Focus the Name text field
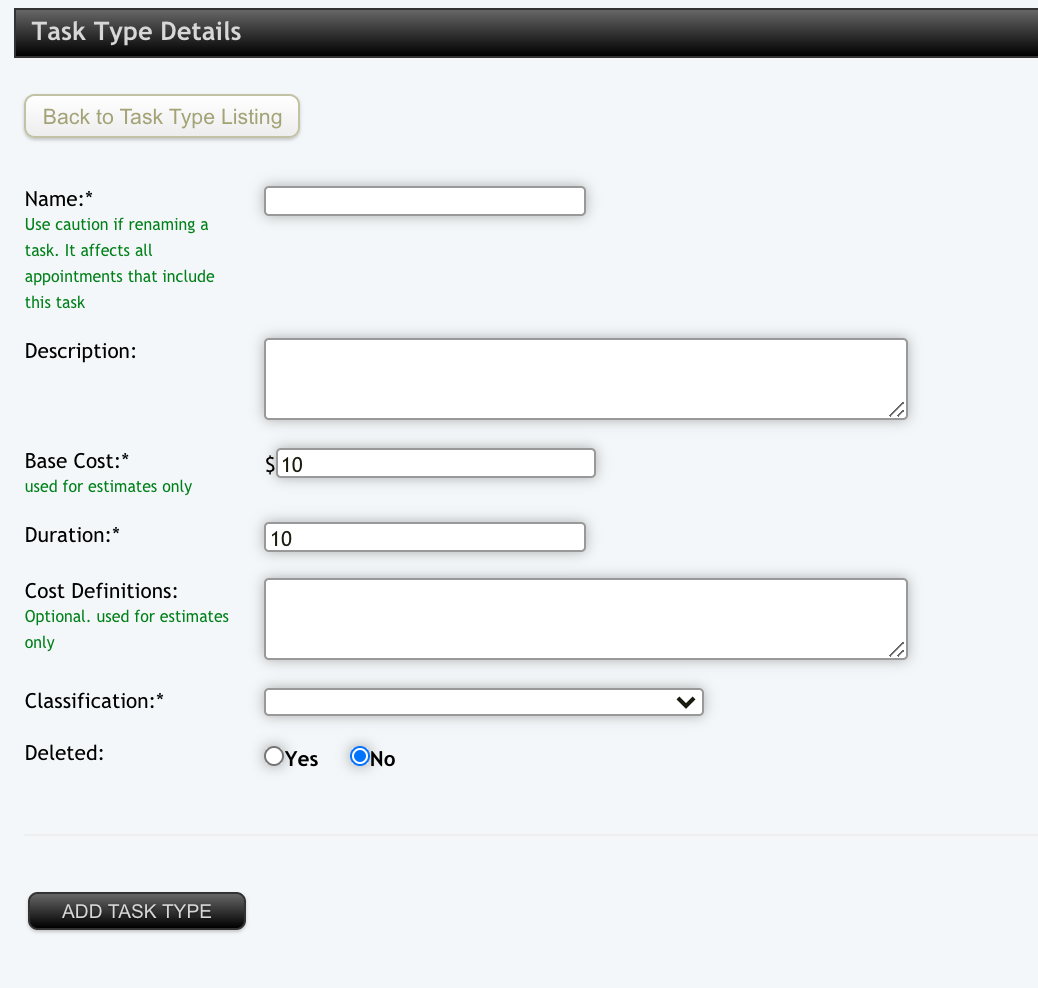Image resolution: width=1038 pixels, height=988 pixels. tap(424, 201)
